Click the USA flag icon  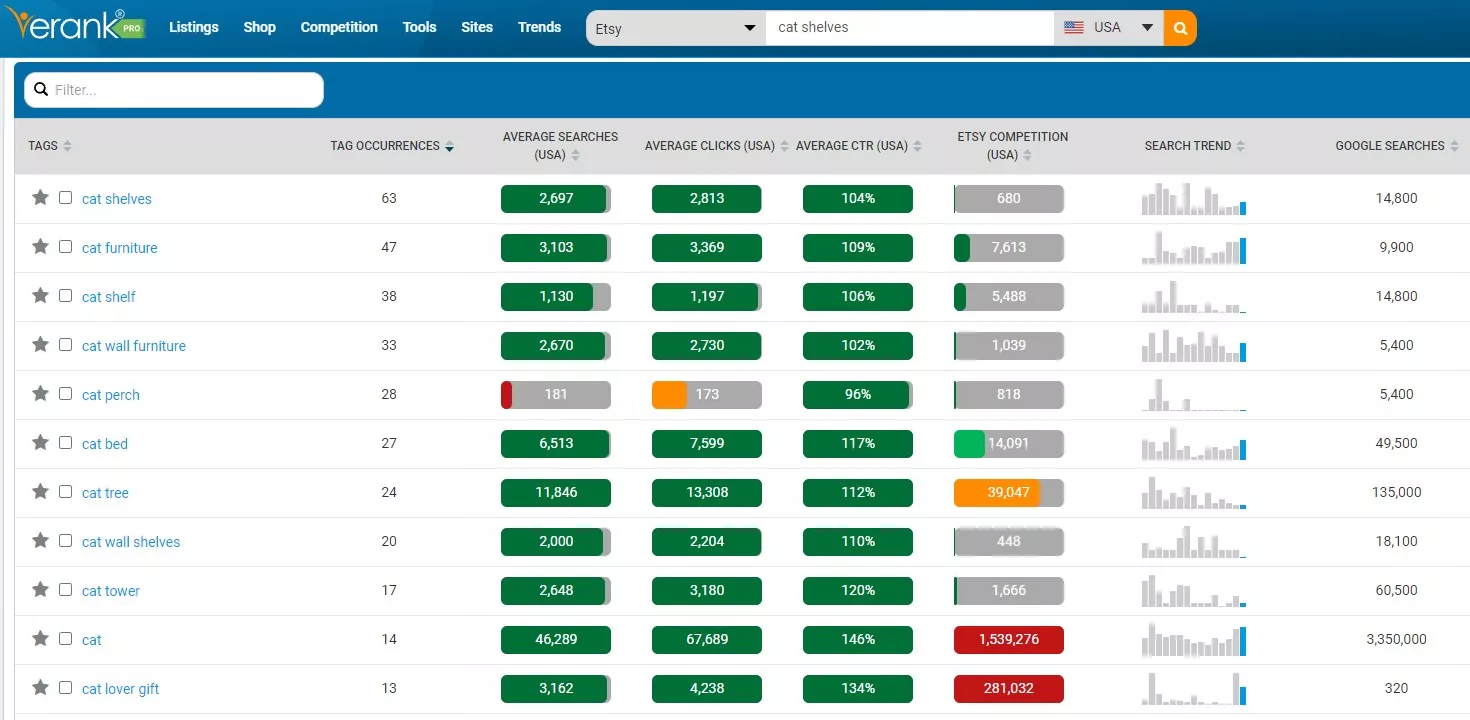point(1074,28)
